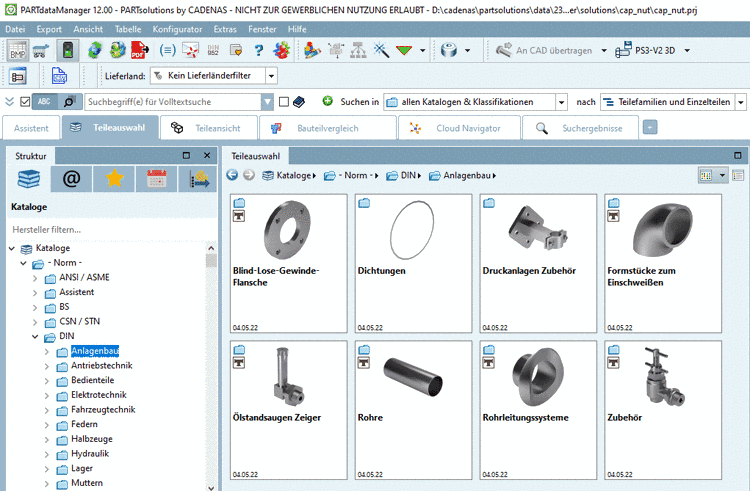Open the Teilefamilien und Einzelteilen dropdown
750x491 pixels.
tap(740, 102)
